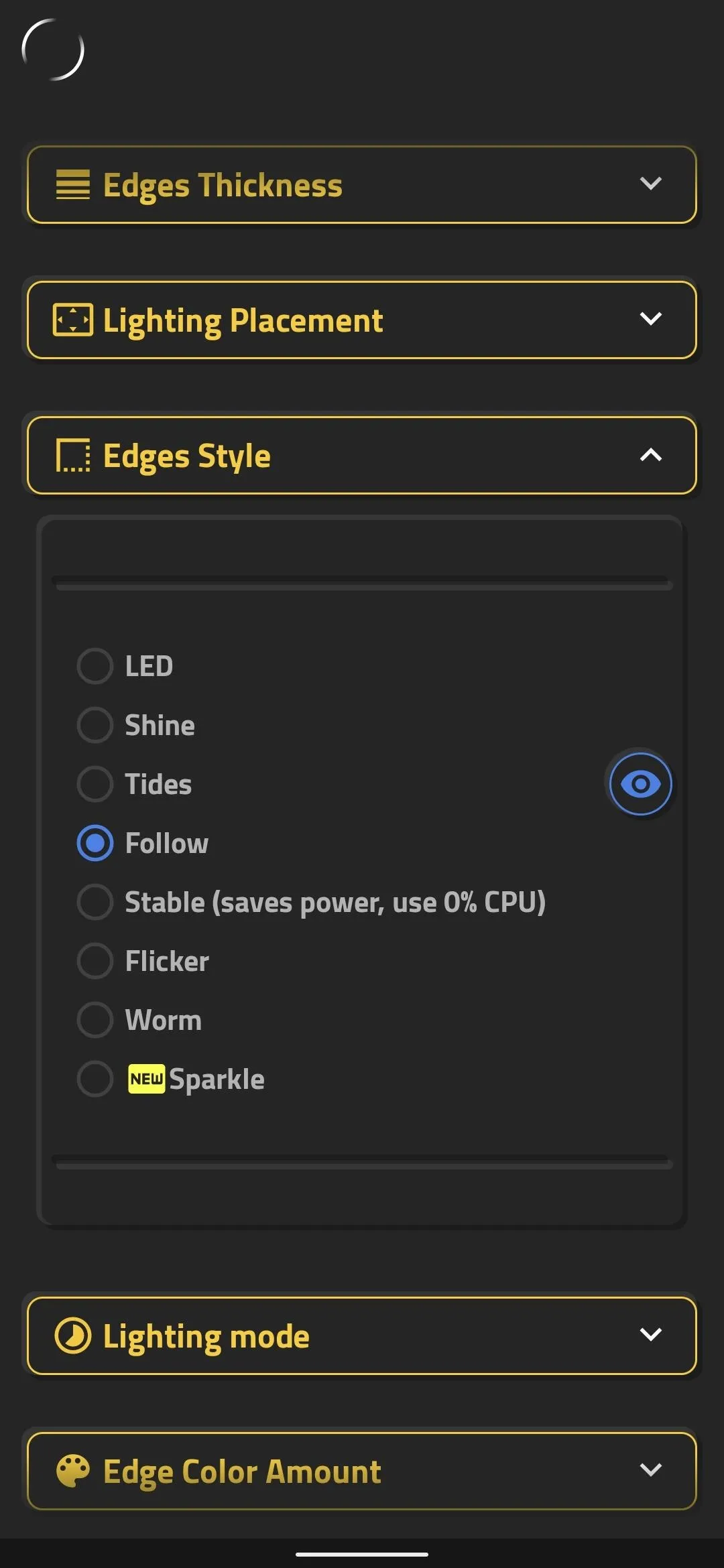
Task: Click the Edge Color Amount palette icon
Action: (x=72, y=1472)
